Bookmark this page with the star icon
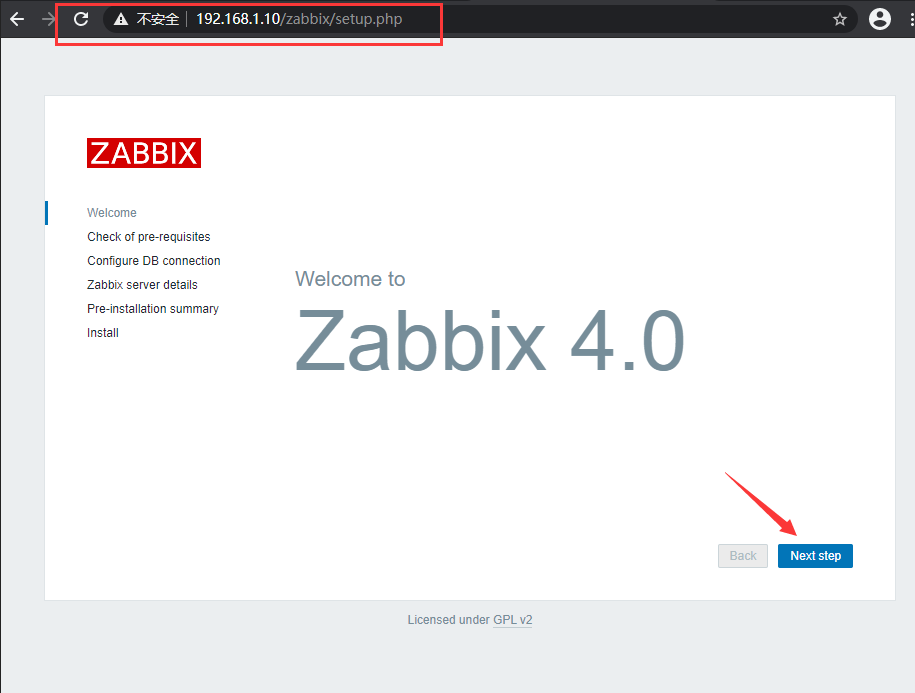915x693 pixels. click(840, 19)
